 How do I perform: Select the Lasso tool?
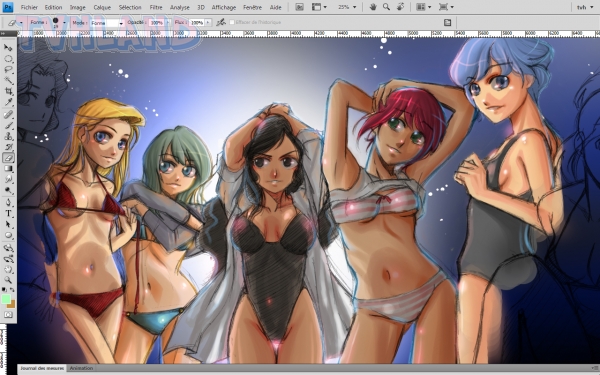8,70
